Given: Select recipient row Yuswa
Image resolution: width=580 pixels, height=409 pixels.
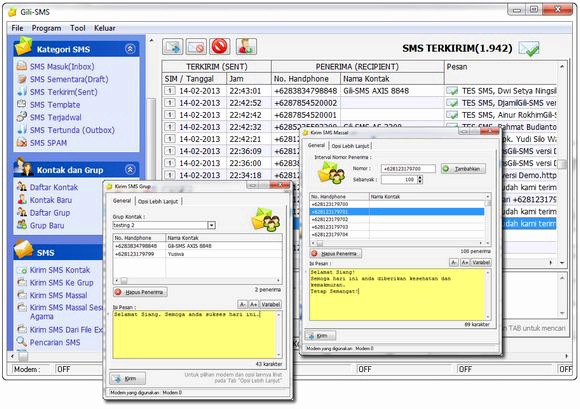Looking at the screenshot, I should (x=198, y=254).
